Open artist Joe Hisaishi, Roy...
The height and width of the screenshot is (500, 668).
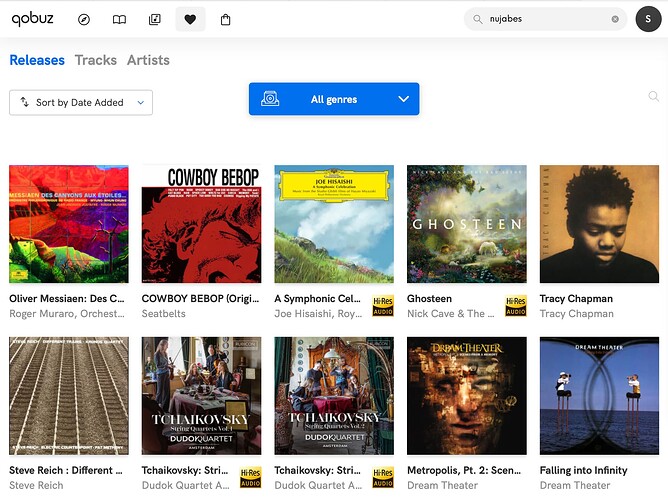click(x=318, y=313)
